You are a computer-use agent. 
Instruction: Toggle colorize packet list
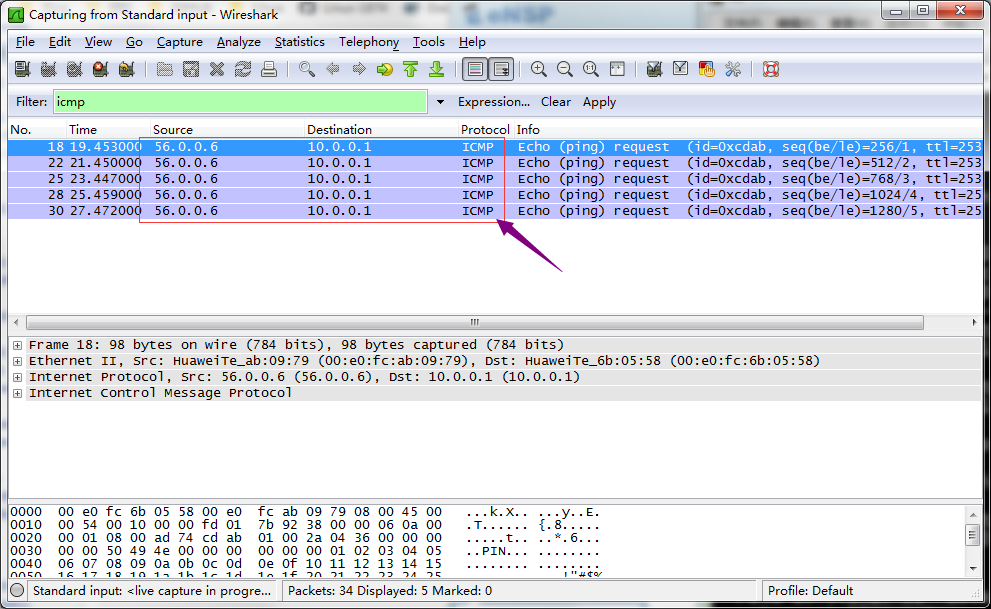(x=475, y=69)
